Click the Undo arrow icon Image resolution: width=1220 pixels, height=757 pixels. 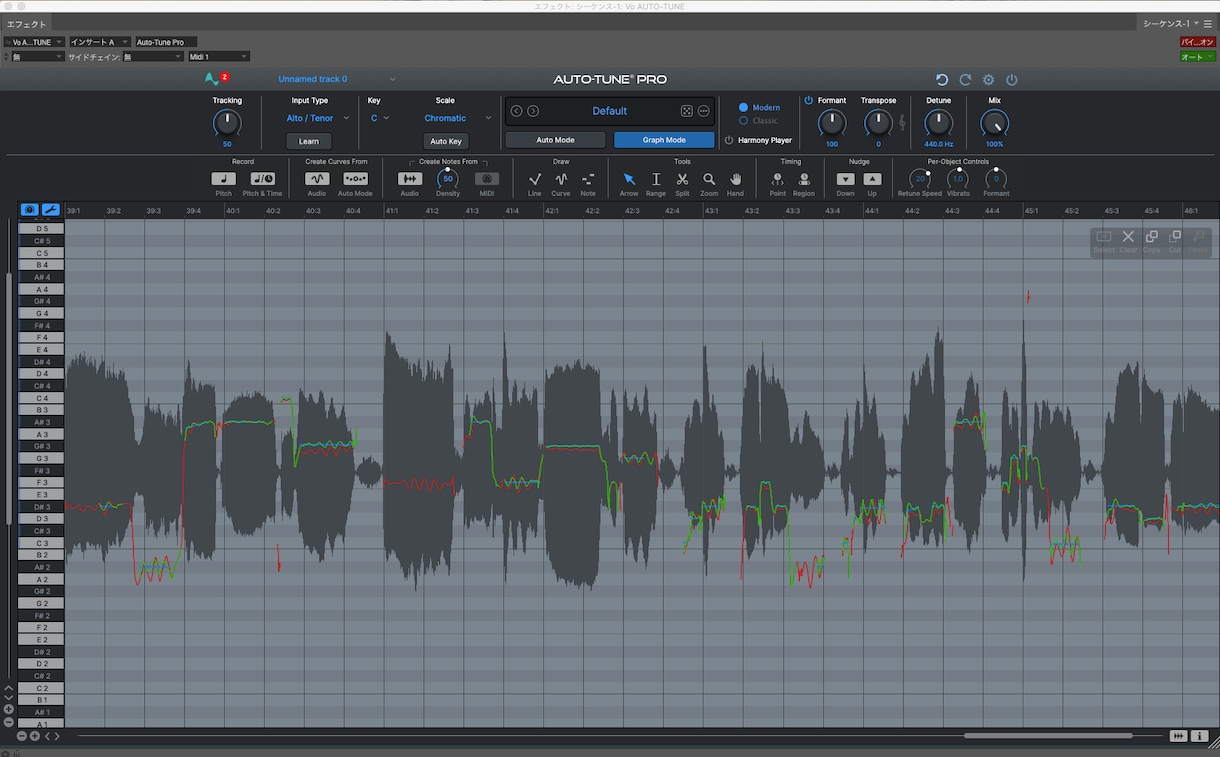point(942,80)
